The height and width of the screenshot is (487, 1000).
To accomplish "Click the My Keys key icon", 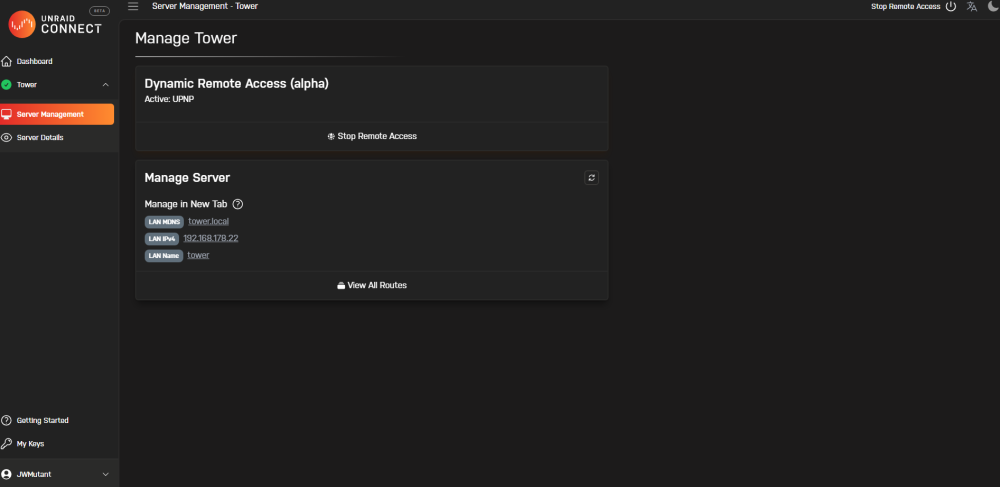I will coord(6,443).
